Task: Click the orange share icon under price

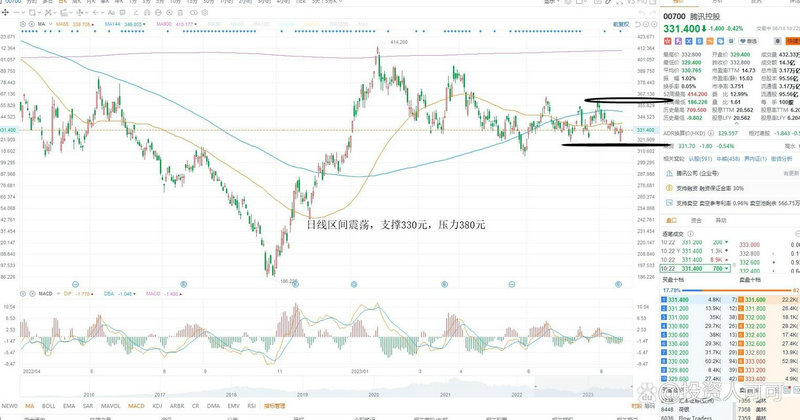Action: (x=710, y=41)
